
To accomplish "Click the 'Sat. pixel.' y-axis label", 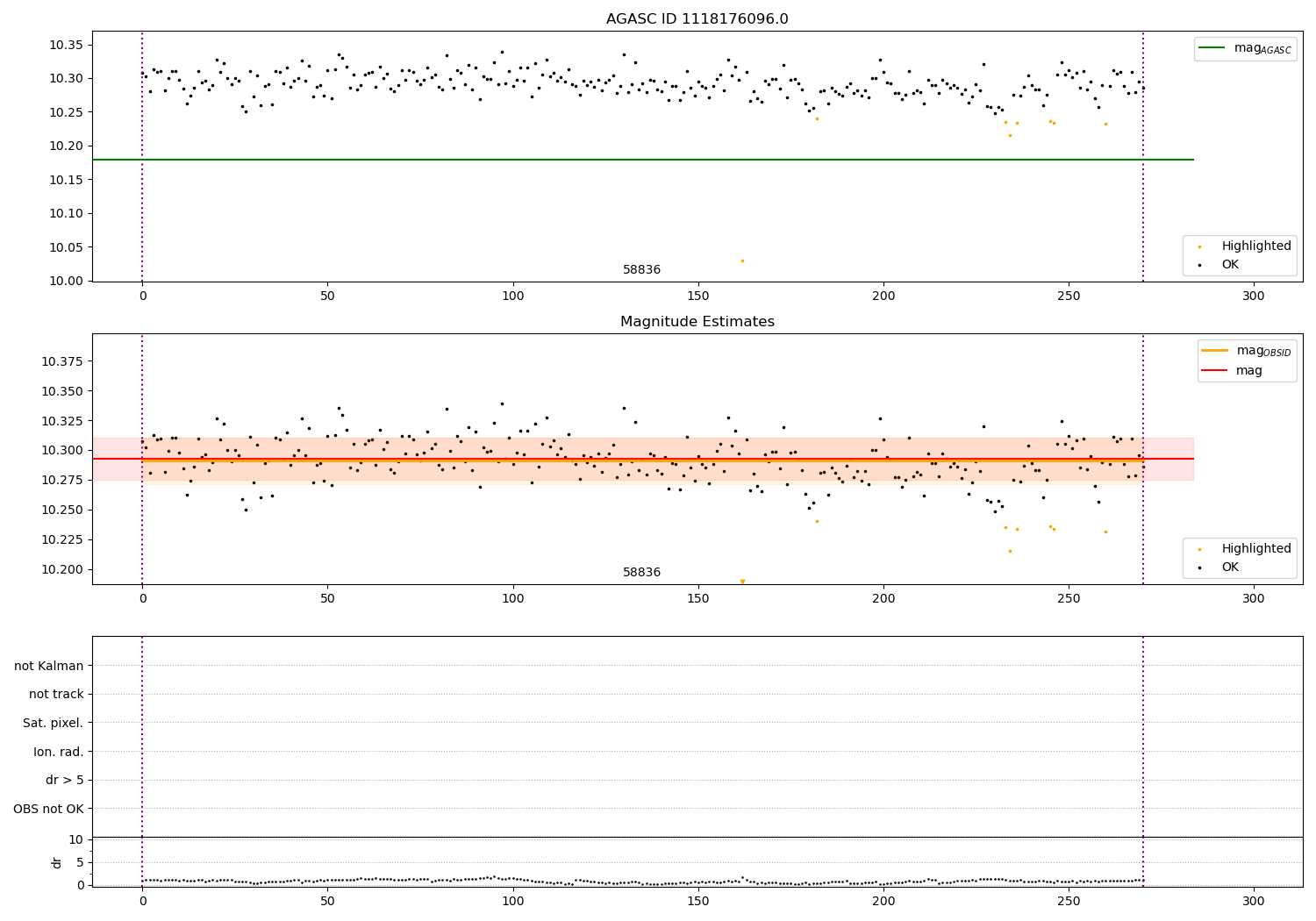I will pyautogui.click(x=54, y=724).
